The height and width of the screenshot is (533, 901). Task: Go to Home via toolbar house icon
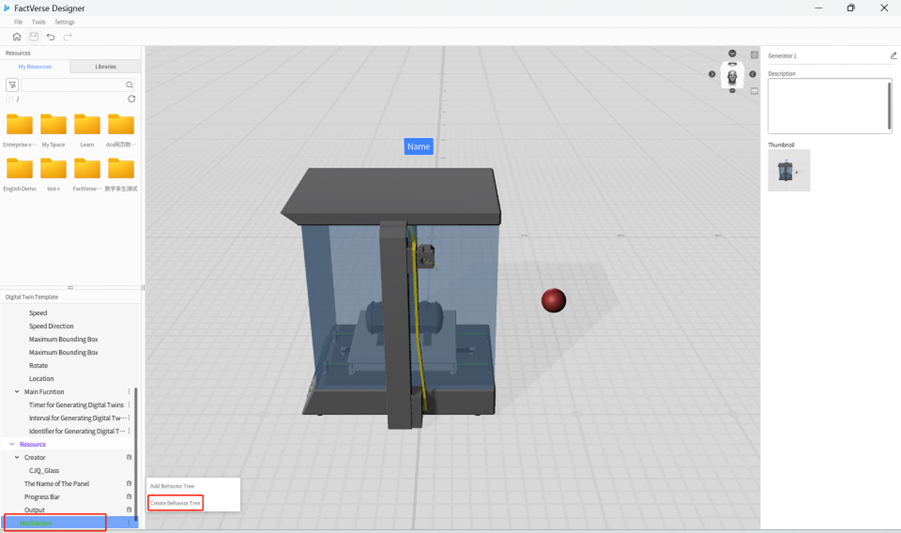click(17, 37)
